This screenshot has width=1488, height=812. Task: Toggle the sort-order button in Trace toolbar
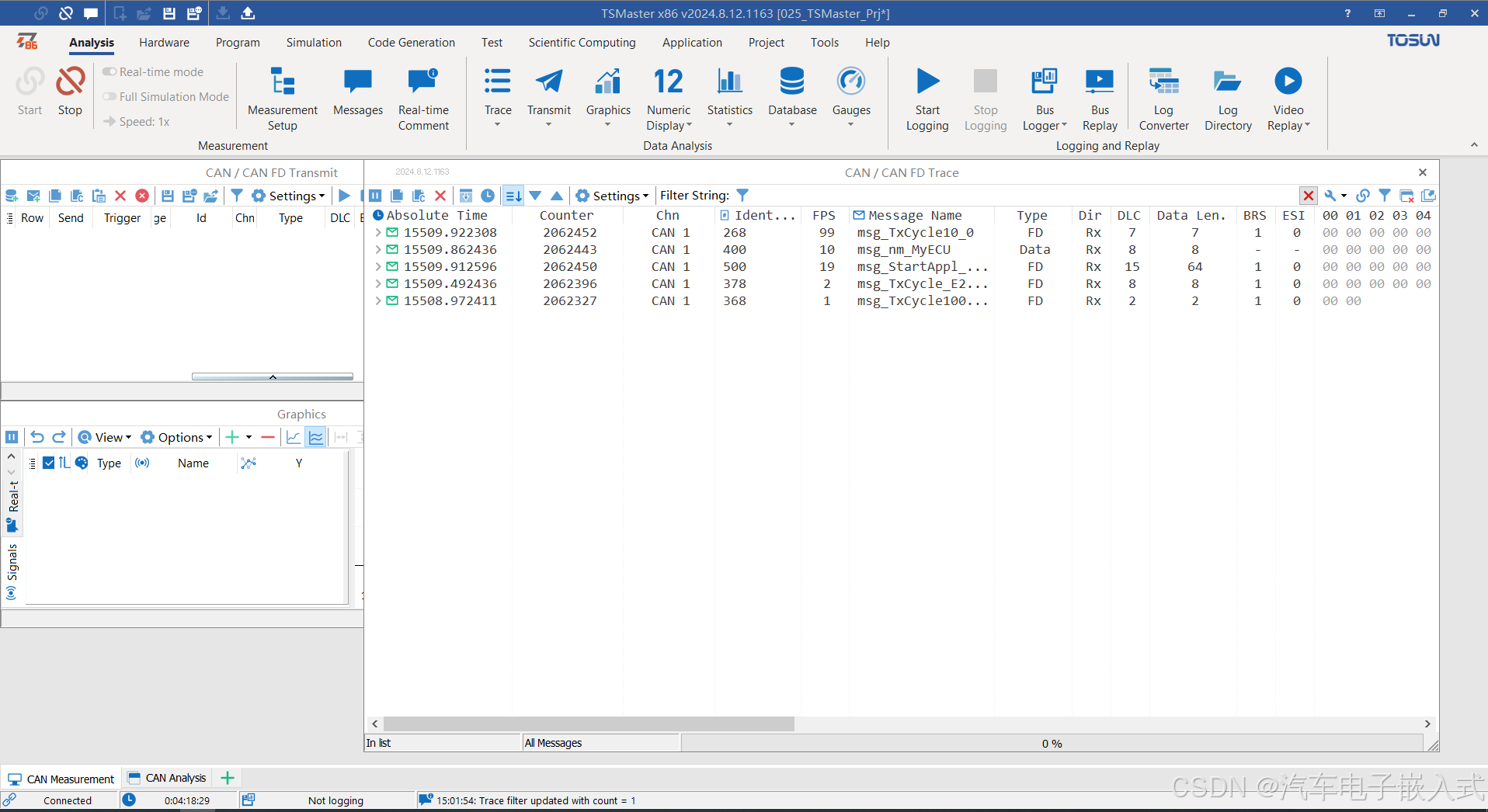tap(513, 196)
